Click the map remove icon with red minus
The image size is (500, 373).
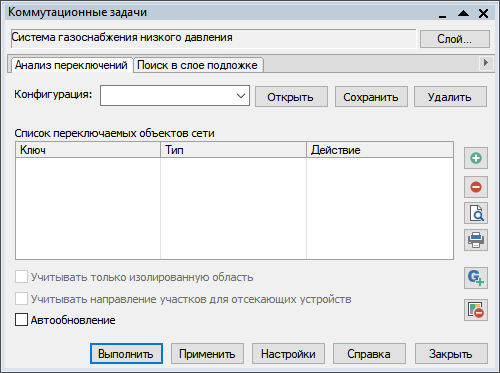click(x=476, y=310)
